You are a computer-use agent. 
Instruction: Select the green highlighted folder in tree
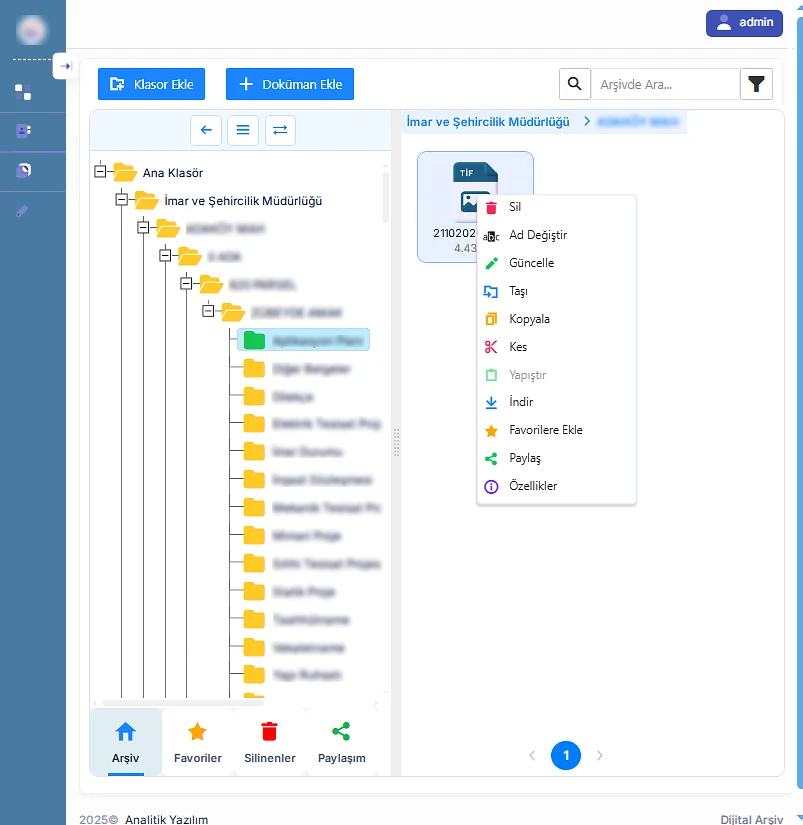pos(304,340)
